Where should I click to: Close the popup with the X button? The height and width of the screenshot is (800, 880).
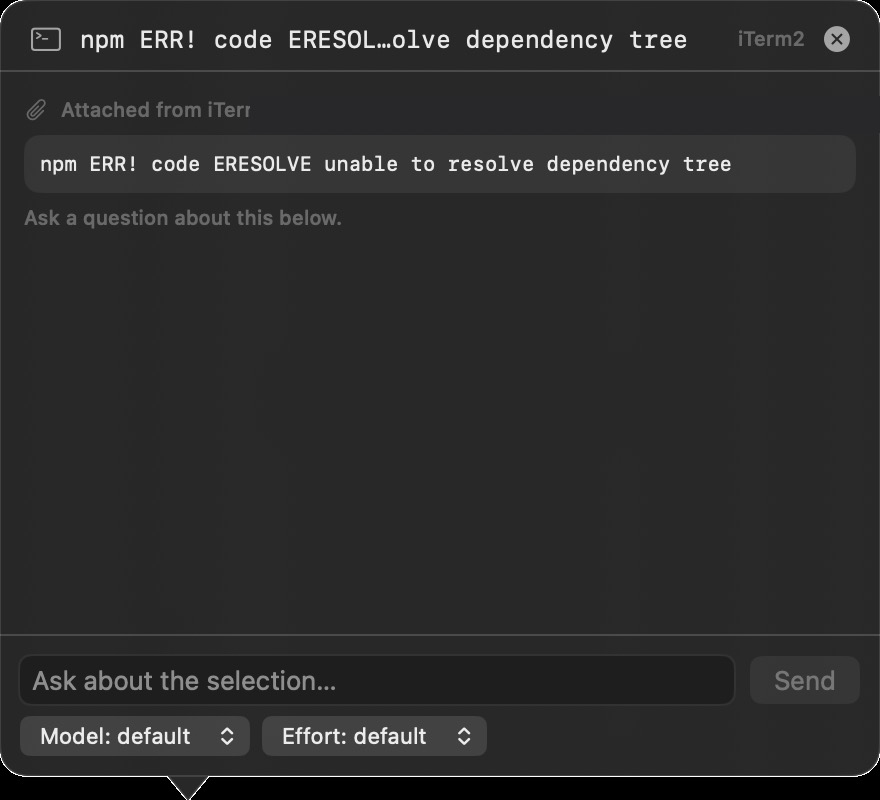coord(836,39)
